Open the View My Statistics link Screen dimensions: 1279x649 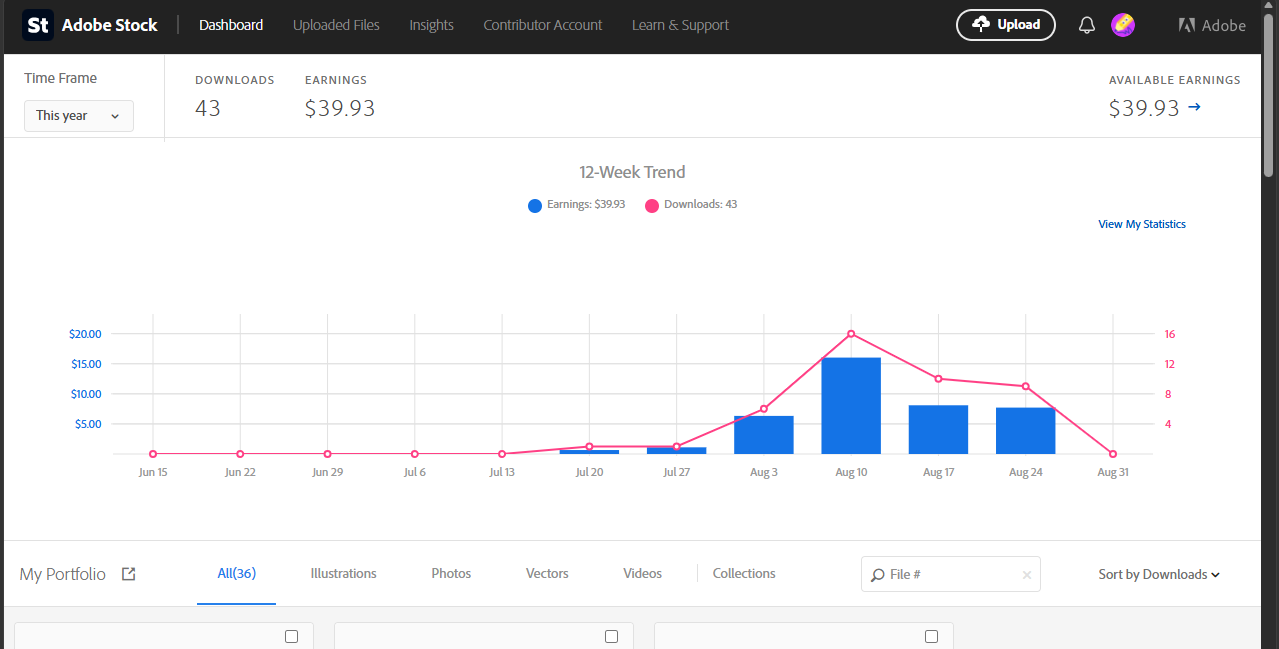tap(1142, 224)
